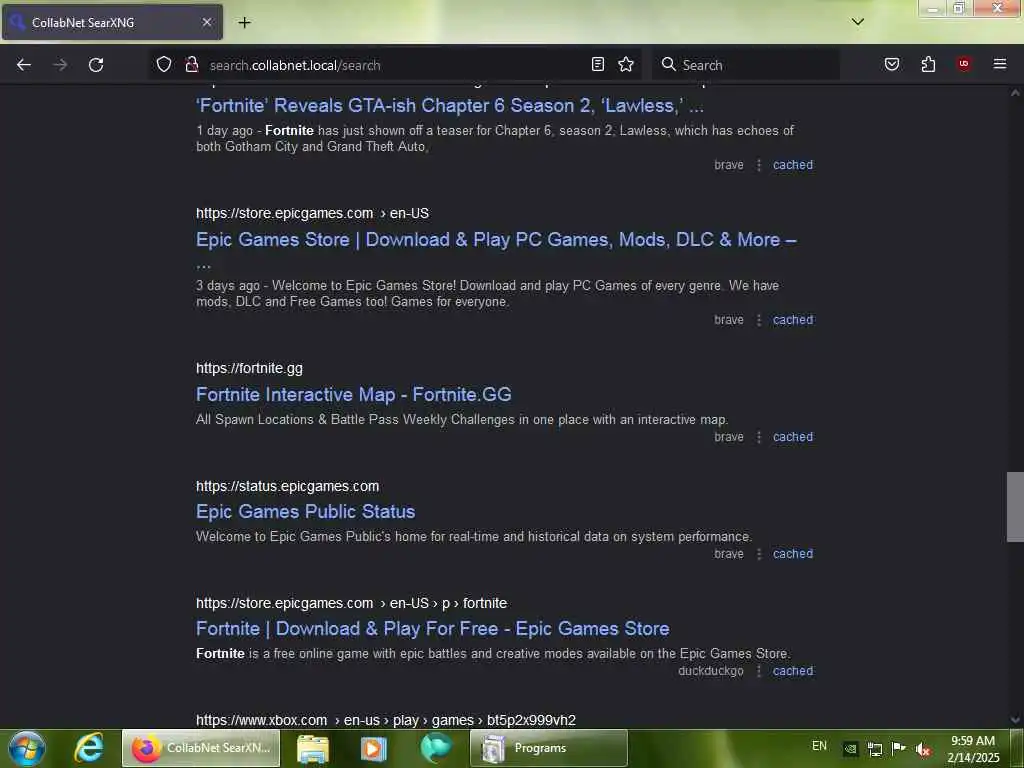The width and height of the screenshot is (1024, 768).
Task: Open Epic Games Public Status result
Action: pyautogui.click(x=305, y=511)
